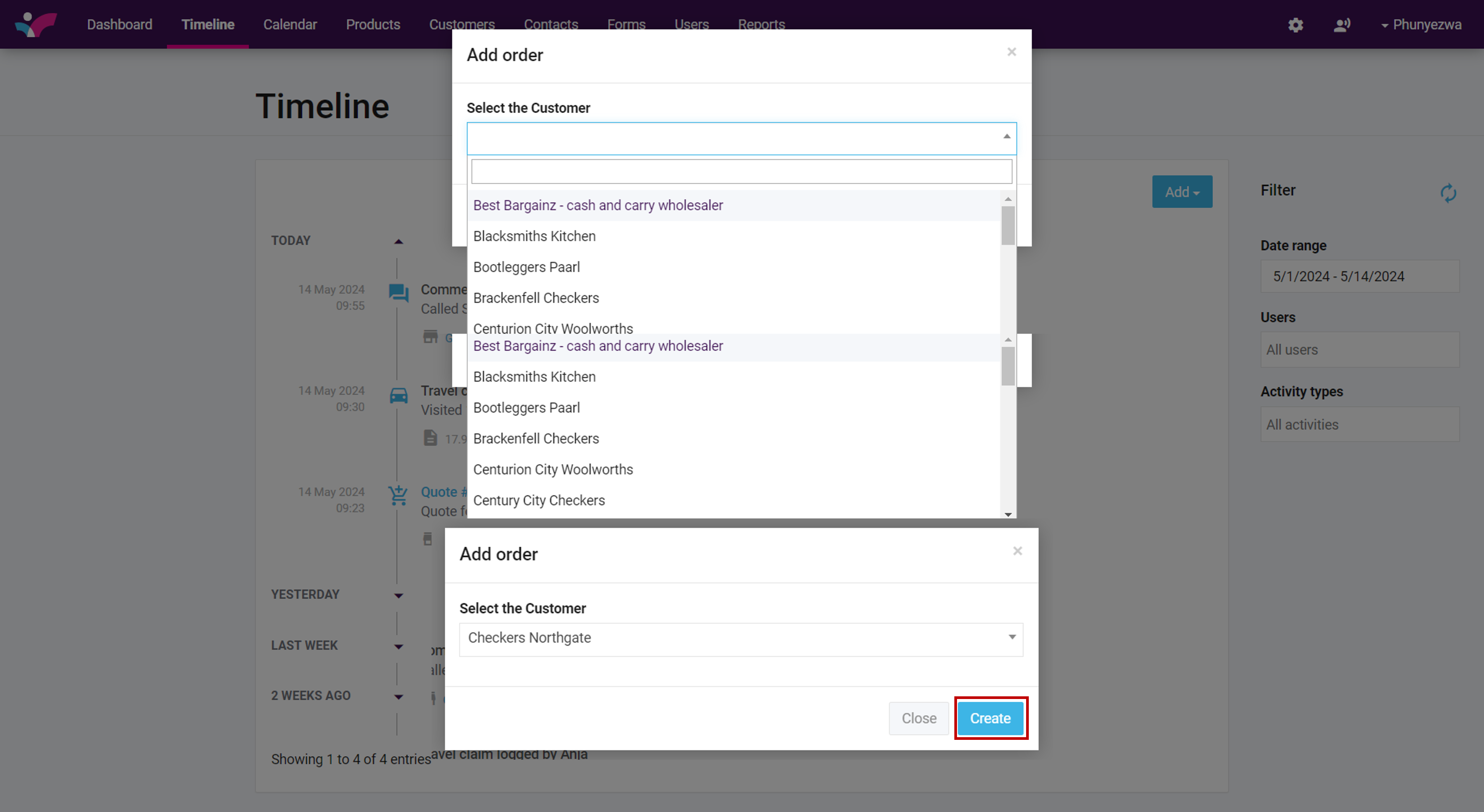Close the upper Add order dialog

click(x=1012, y=52)
